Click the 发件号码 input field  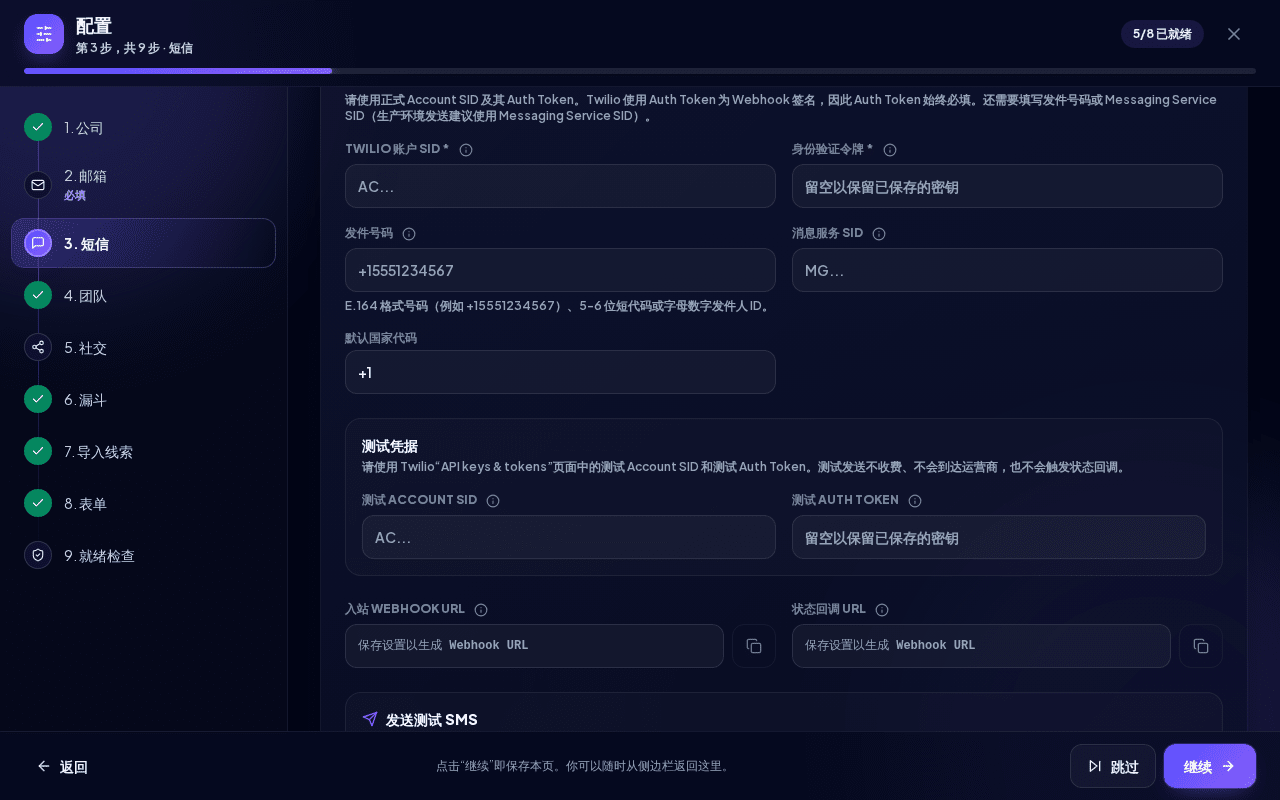pos(560,270)
